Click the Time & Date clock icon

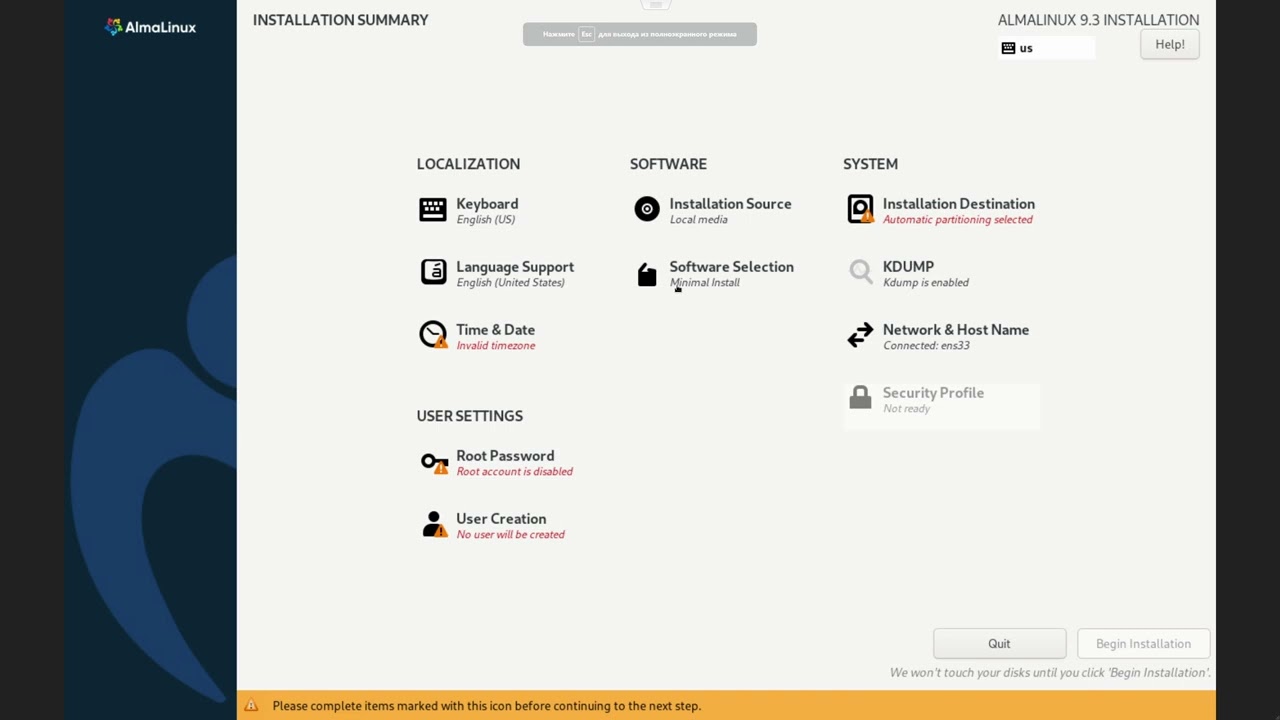[433, 335]
